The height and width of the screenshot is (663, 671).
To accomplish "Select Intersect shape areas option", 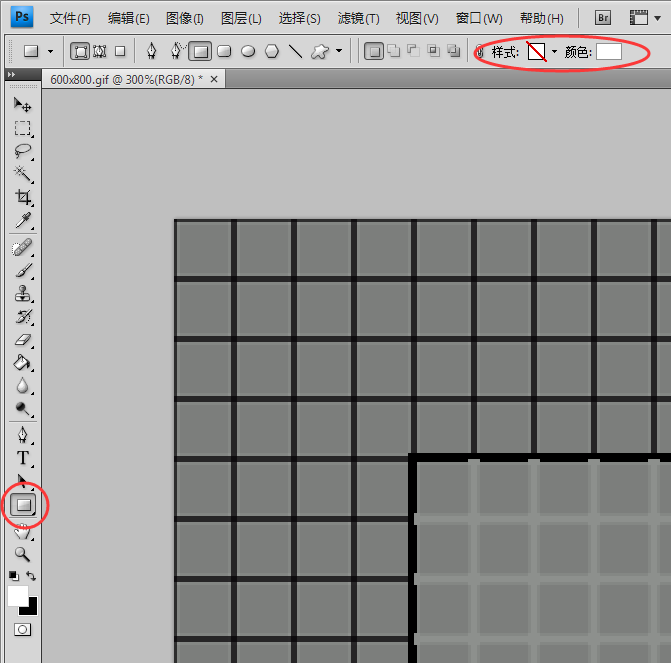I will tap(433, 51).
